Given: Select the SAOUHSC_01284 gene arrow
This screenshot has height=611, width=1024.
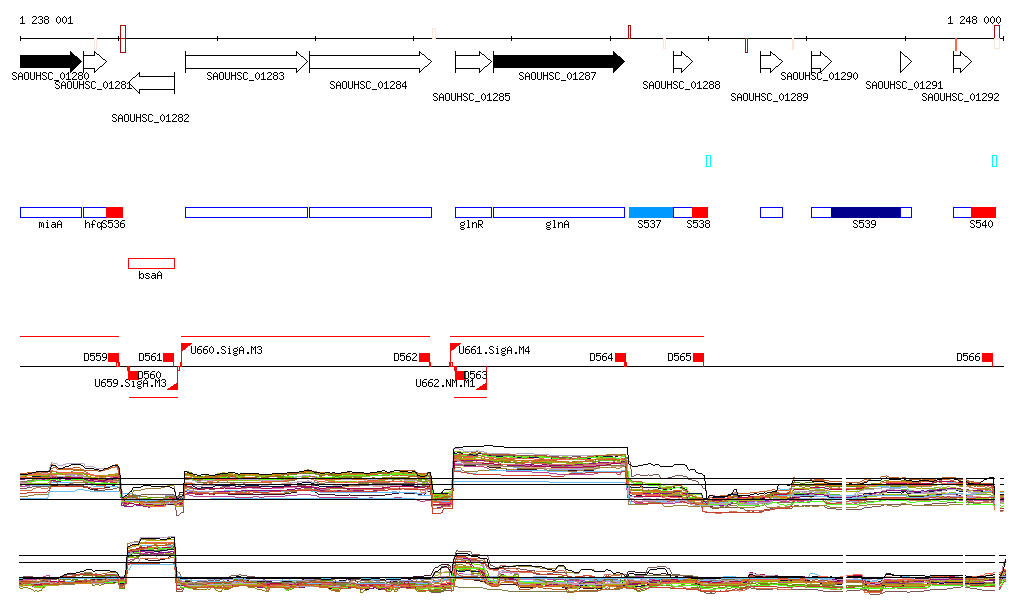Looking at the screenshot, I should tap(371, 62).
